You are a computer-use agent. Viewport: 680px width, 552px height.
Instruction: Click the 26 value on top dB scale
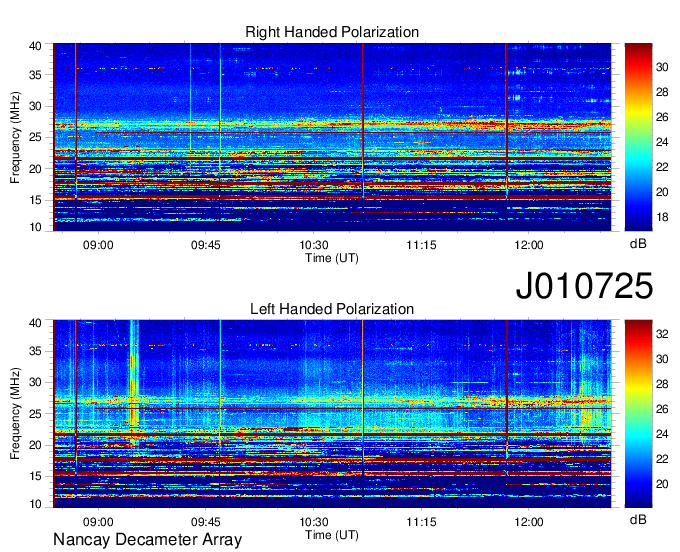662,117
